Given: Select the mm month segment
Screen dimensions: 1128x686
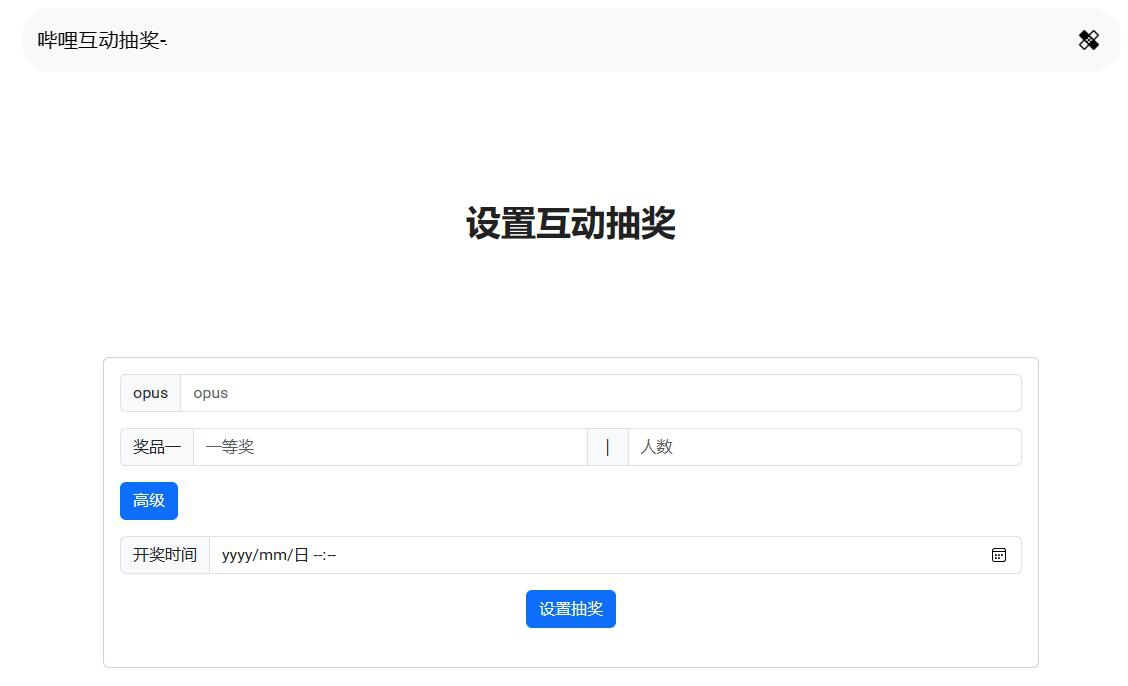Looking at the screenshot, I should pos(273,555).
